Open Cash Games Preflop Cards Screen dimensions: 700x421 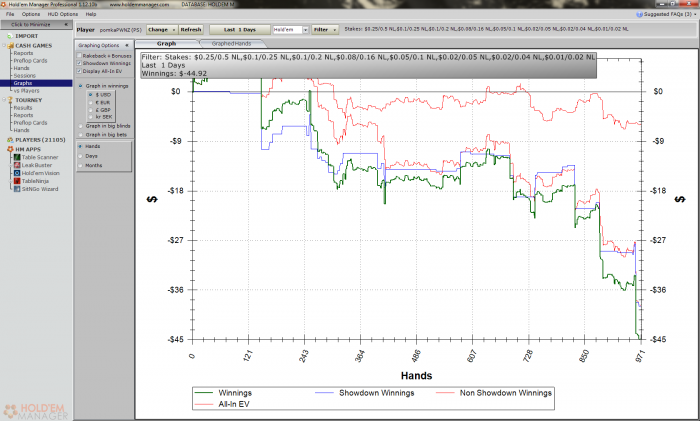pos(30,61)
